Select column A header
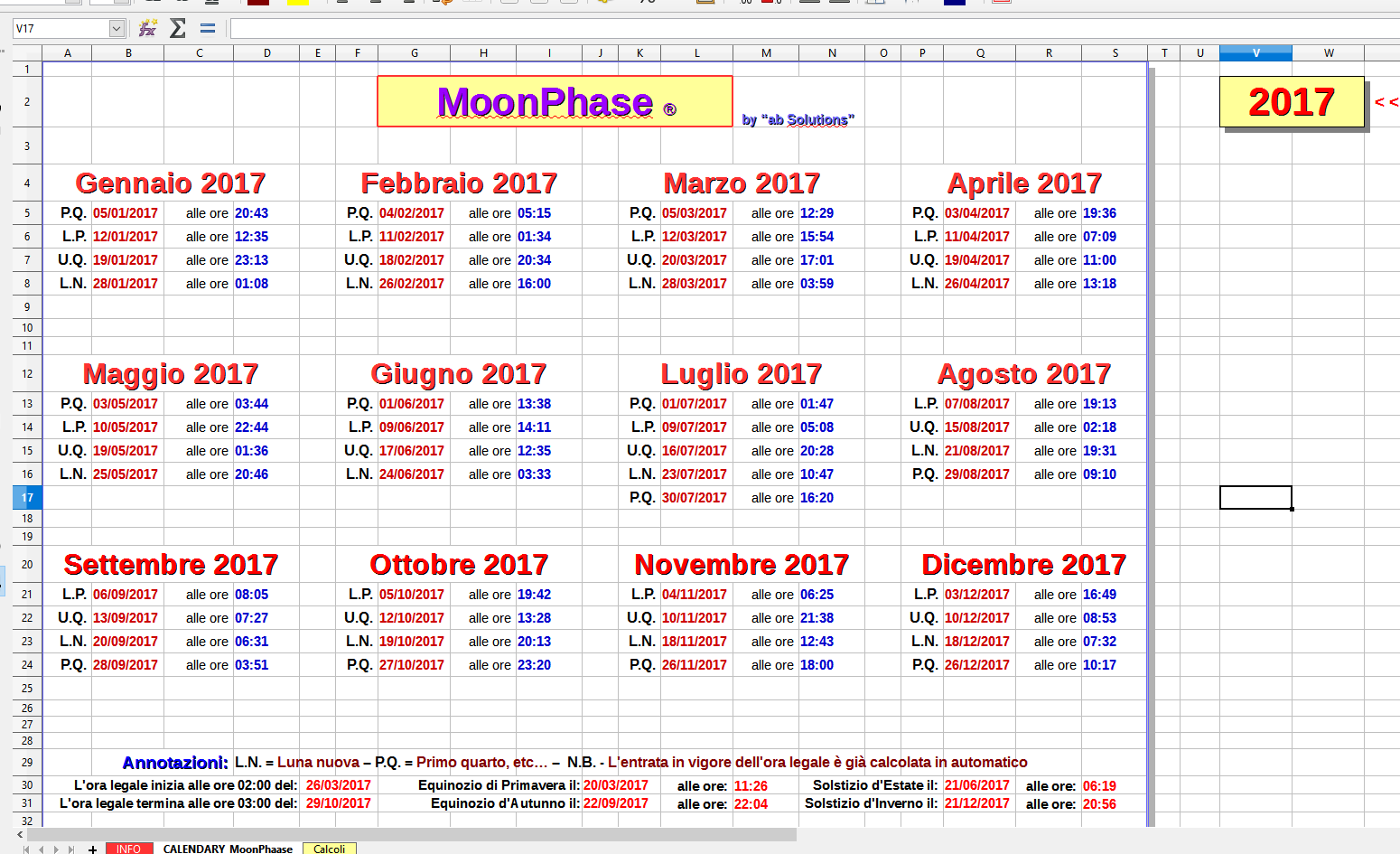The width and height of the screenshot is (1400, 854). 68,53
